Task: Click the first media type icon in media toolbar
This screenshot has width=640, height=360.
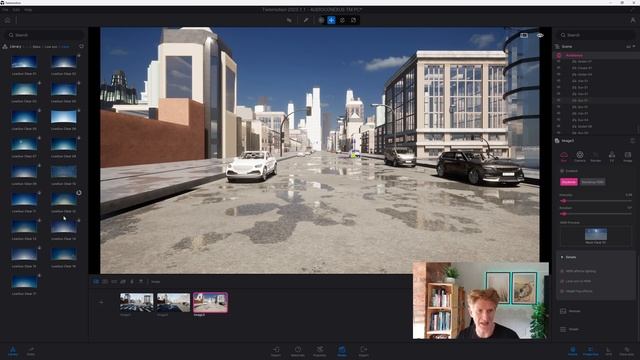Action: 96,282
